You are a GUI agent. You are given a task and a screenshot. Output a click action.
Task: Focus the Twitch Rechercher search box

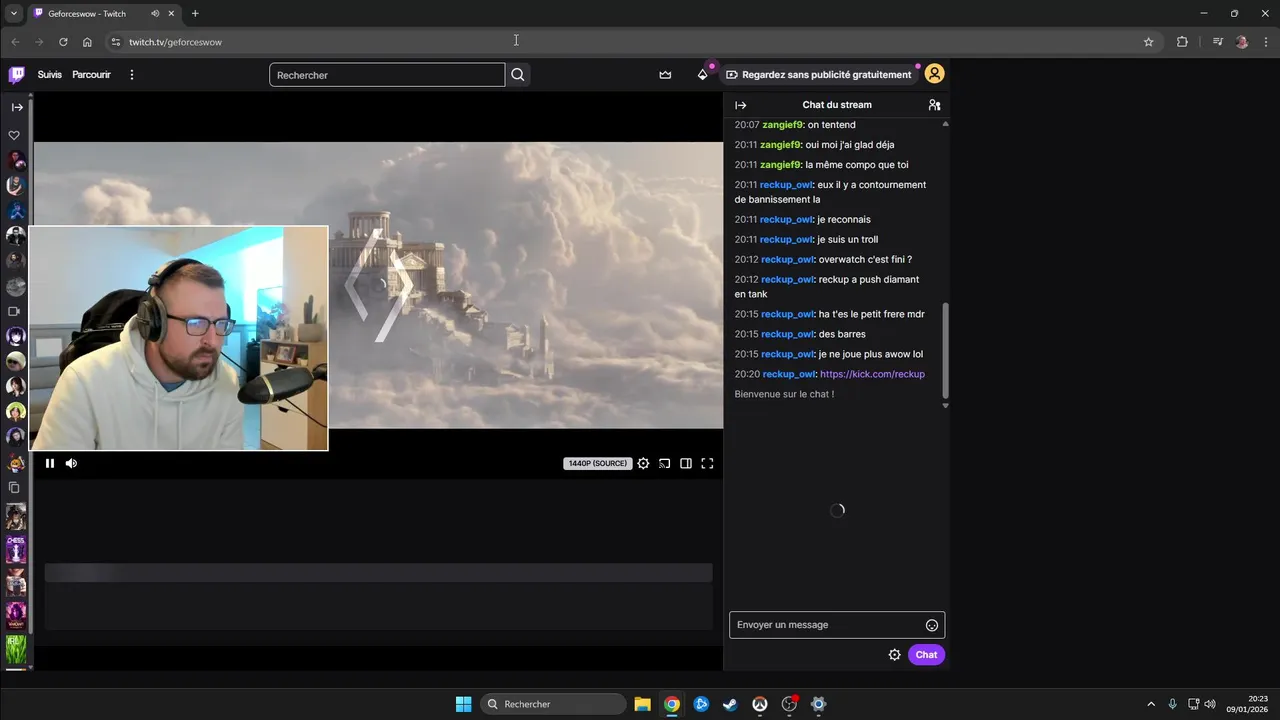point(387,75)
